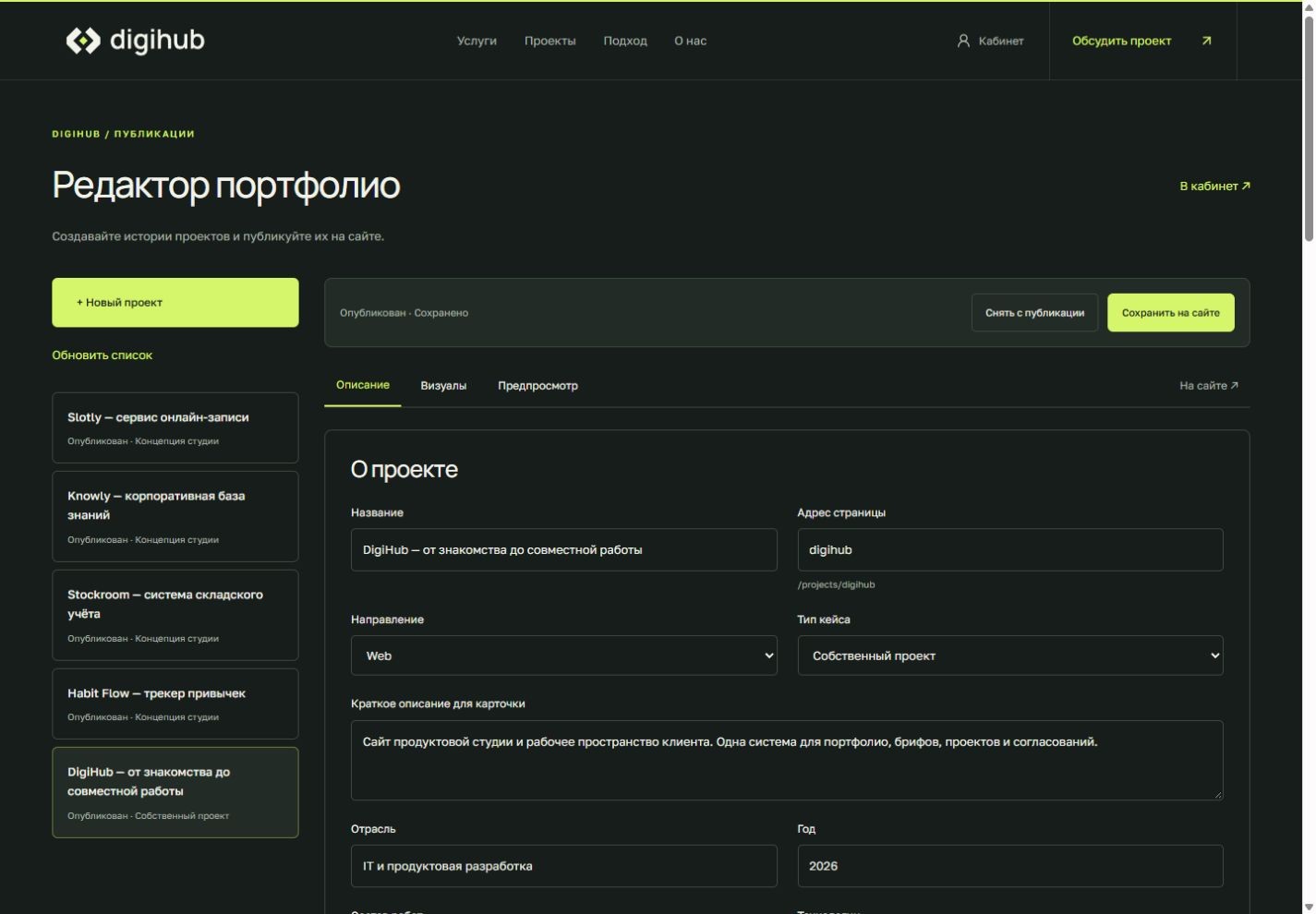Click the Обновить список link
Viewport: 1316px width, 914px height.
[103, 355]
